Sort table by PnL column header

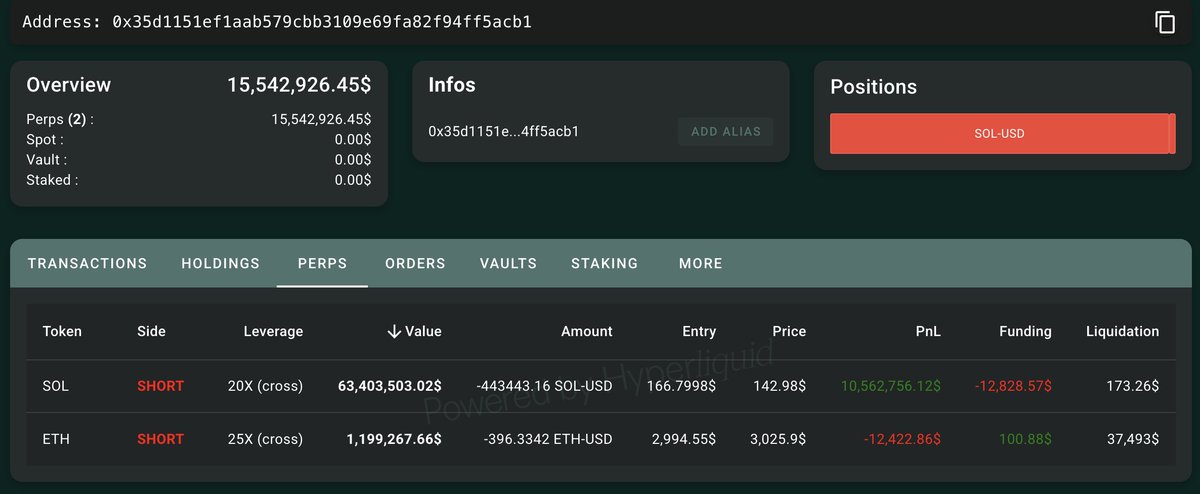pyautogui.click(x=926, y=331)
